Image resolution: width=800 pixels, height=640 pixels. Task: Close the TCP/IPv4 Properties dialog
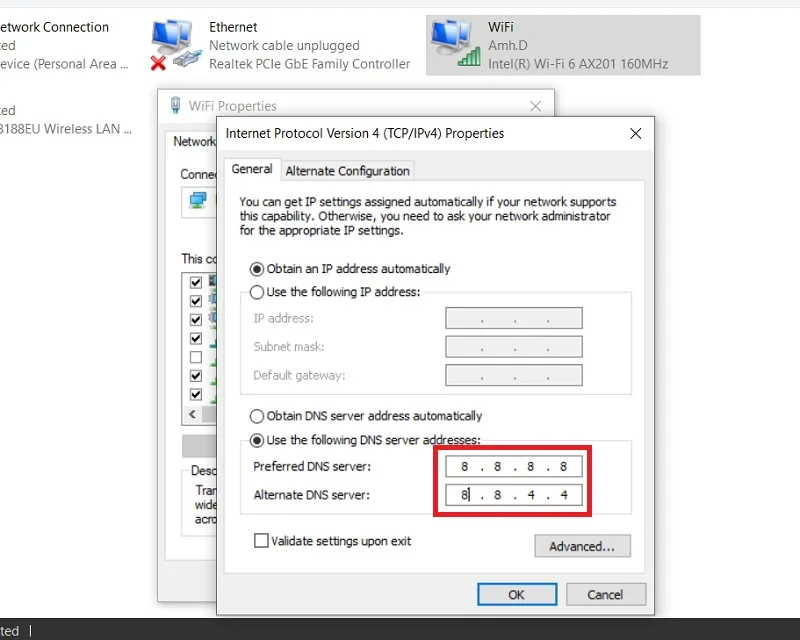point(635,134)
